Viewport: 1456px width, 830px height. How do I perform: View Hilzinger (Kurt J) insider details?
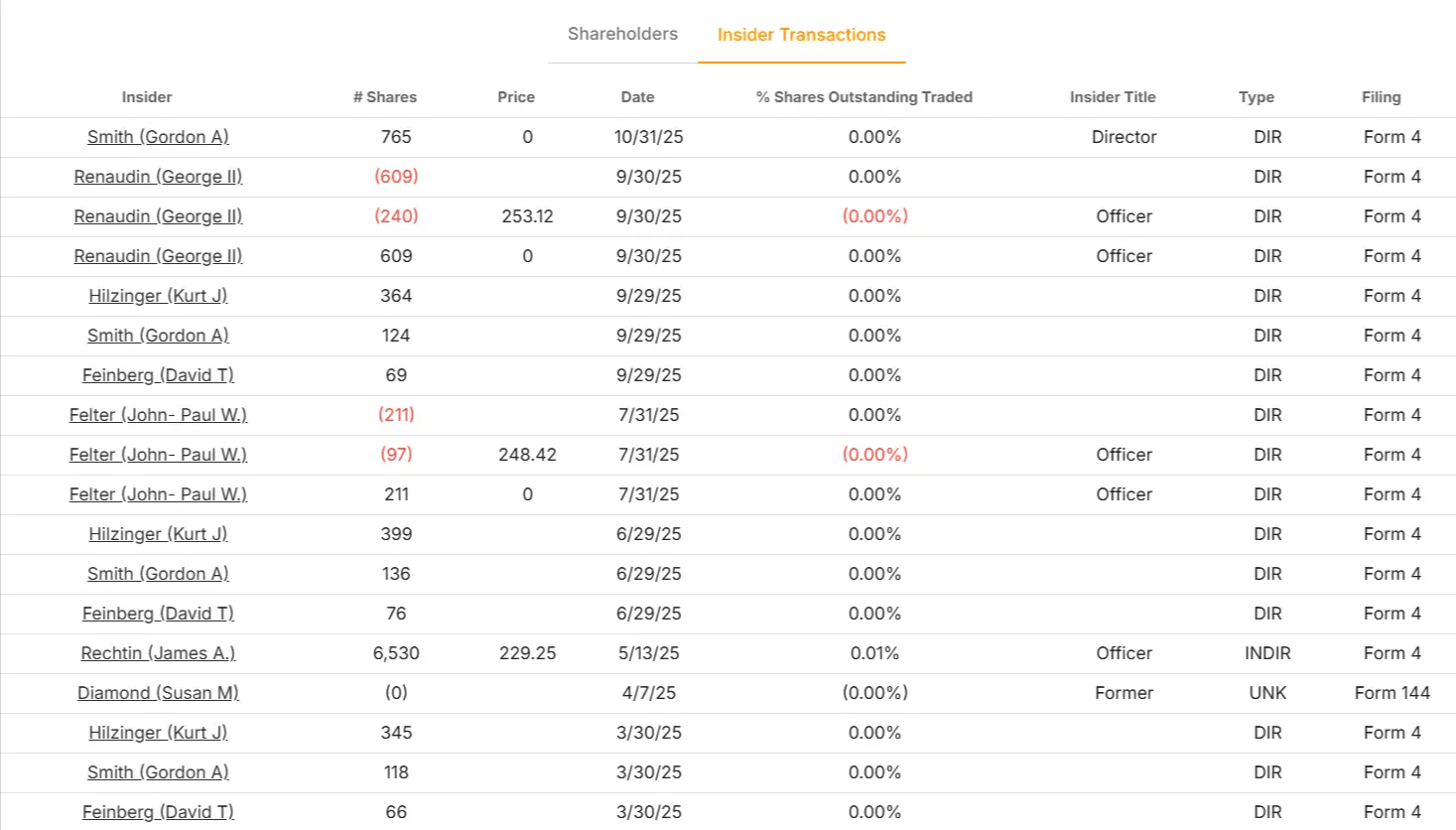[x=157, y=296]
